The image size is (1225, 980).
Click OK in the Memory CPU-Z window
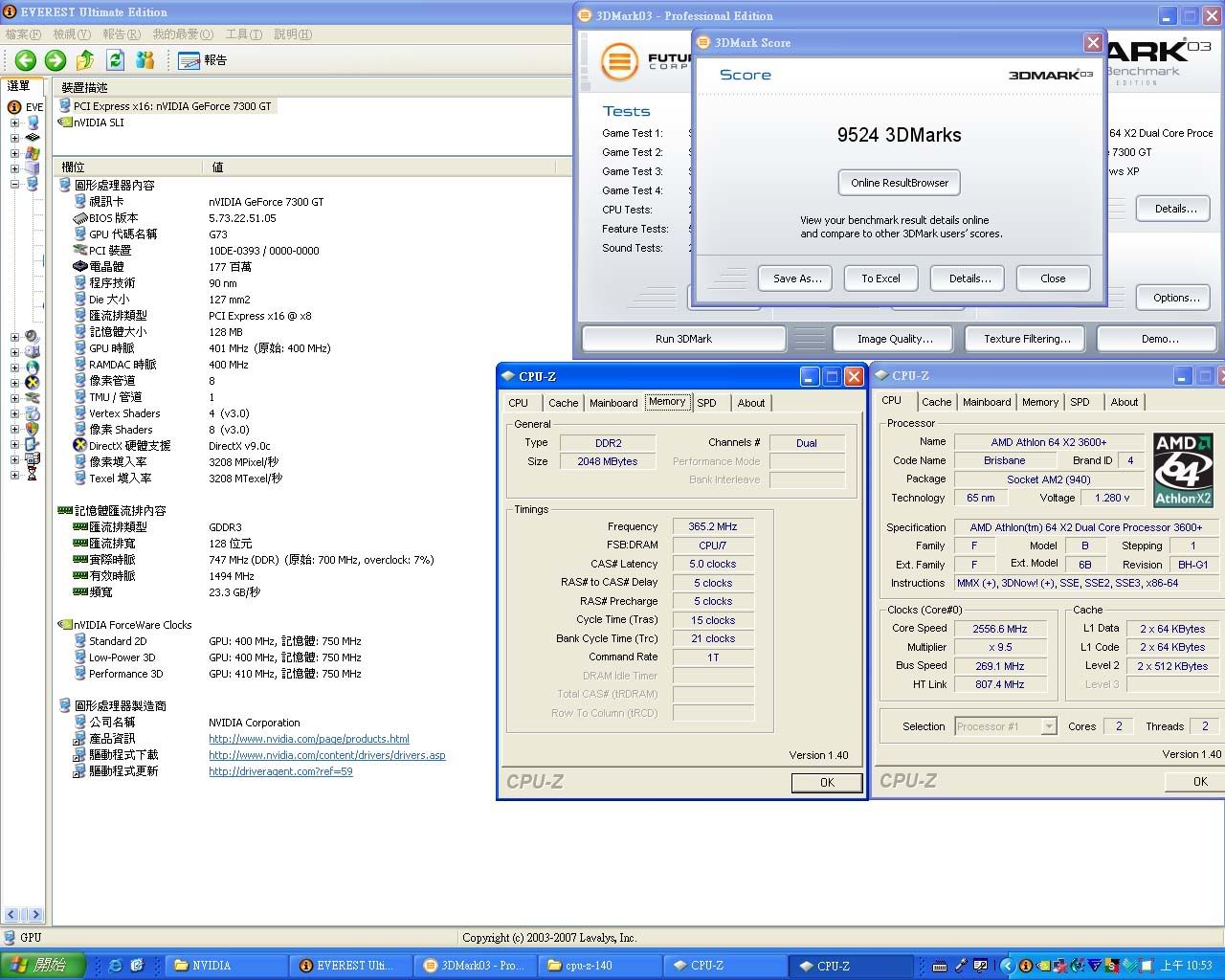[827, 783]
